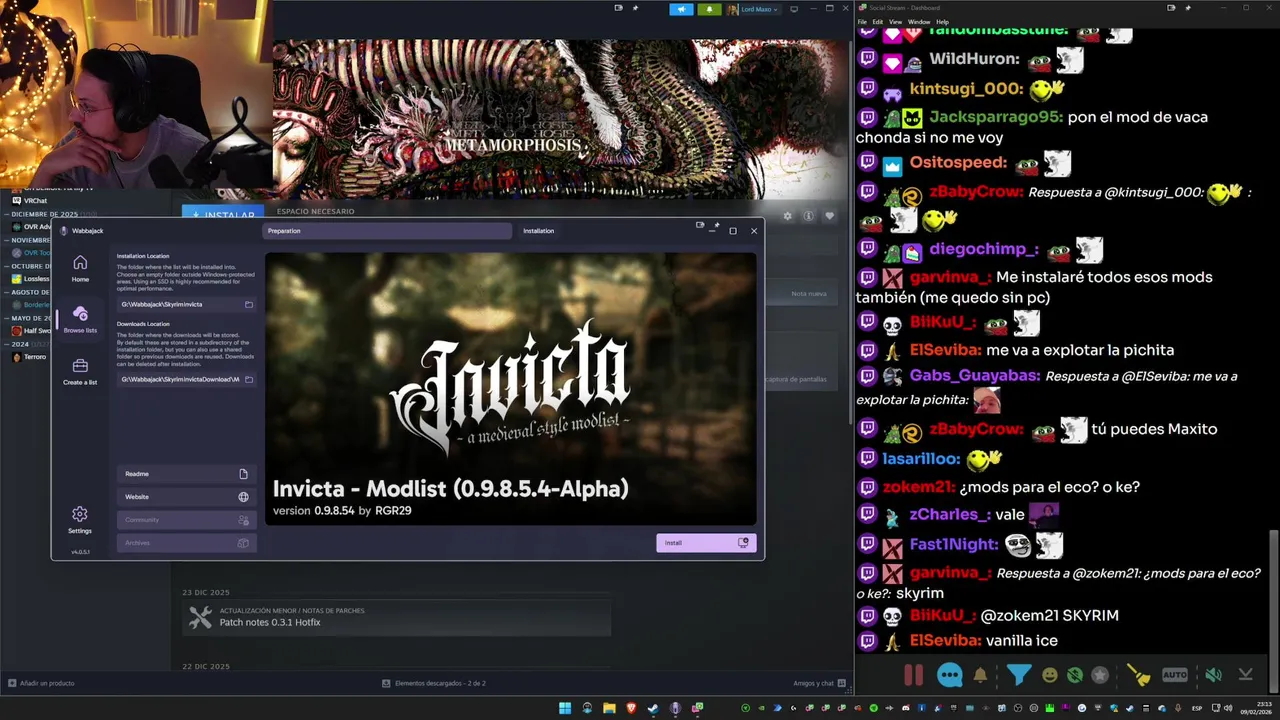
Task: Open the game info icon in Steam
Action: (808, 216)
